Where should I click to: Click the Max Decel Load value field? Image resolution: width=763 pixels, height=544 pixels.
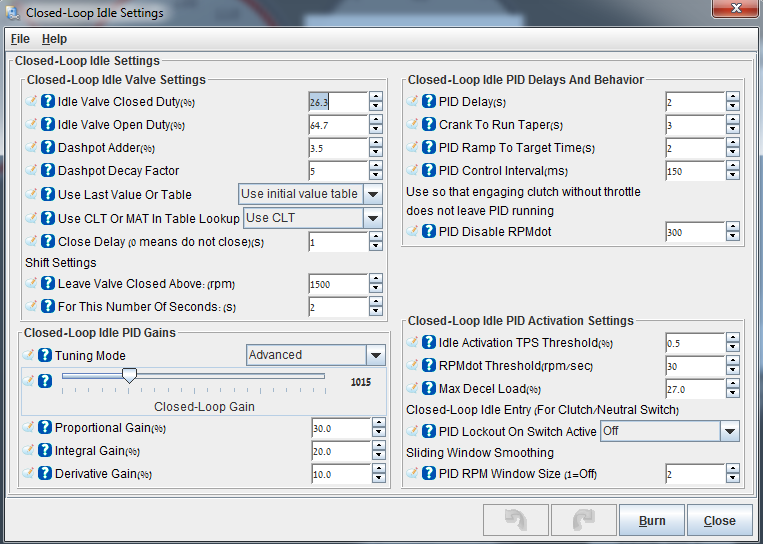pyautogui.click(x=695, y=389)
